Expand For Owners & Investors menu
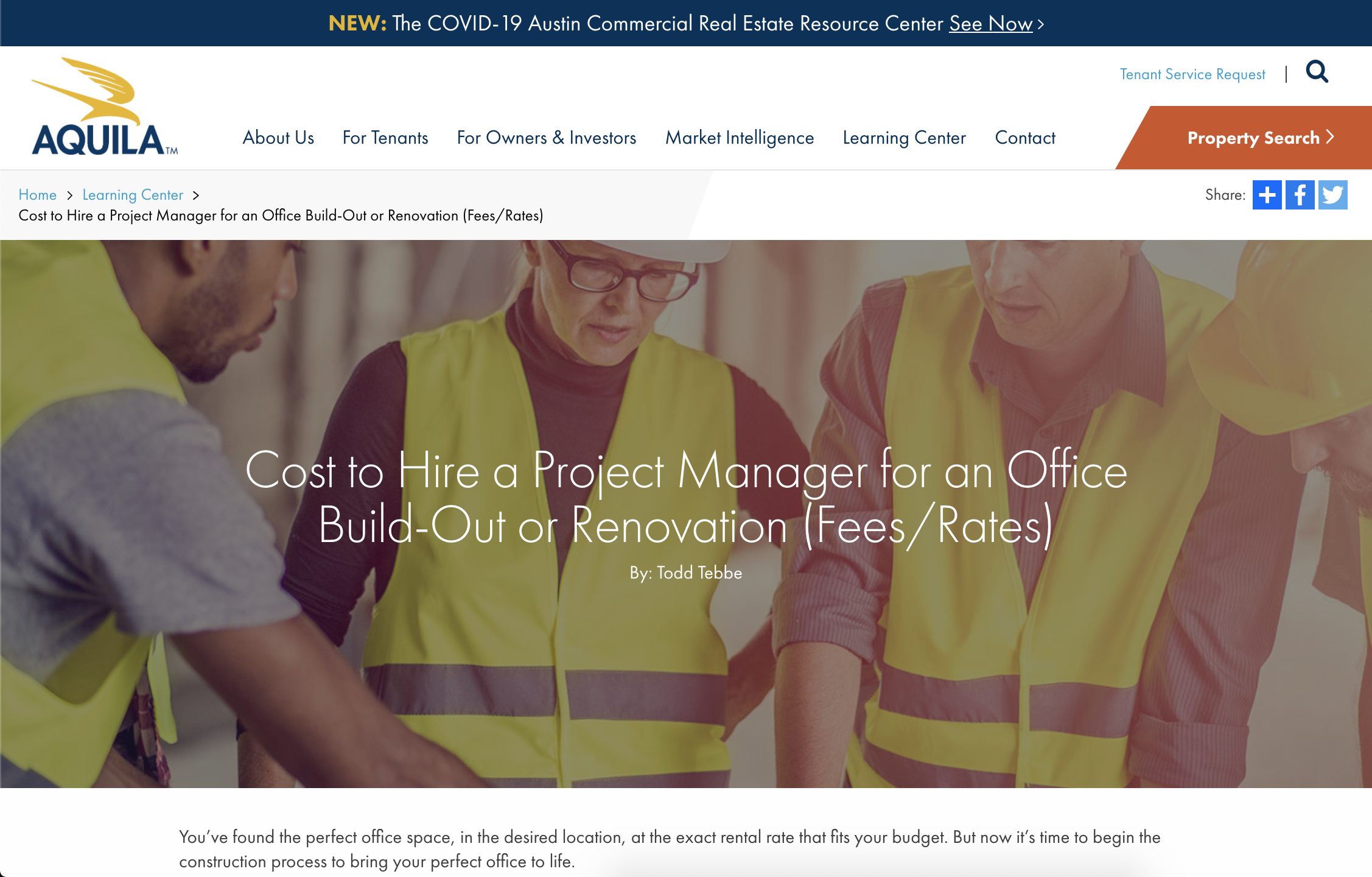 546,138
